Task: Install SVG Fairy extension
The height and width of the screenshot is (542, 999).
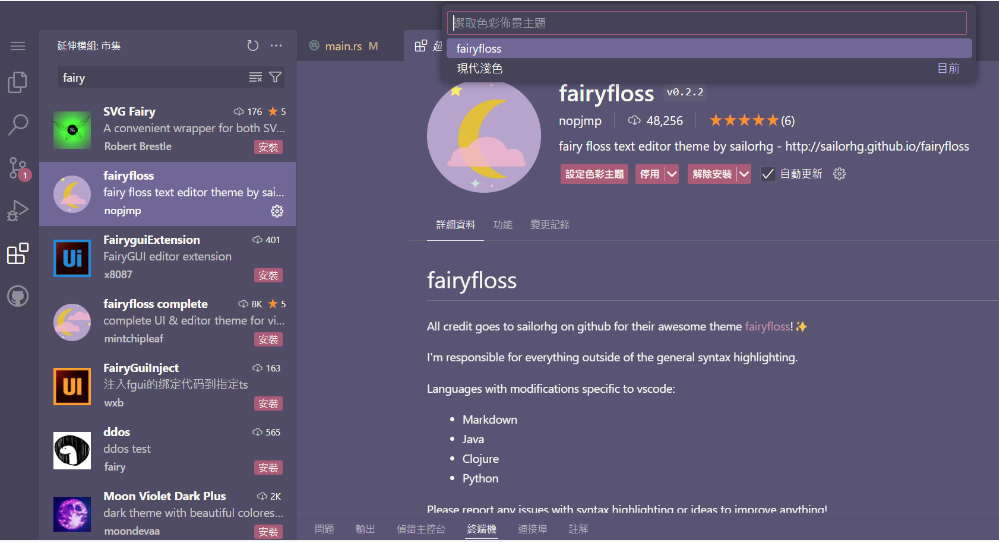Action: [268, 147]
